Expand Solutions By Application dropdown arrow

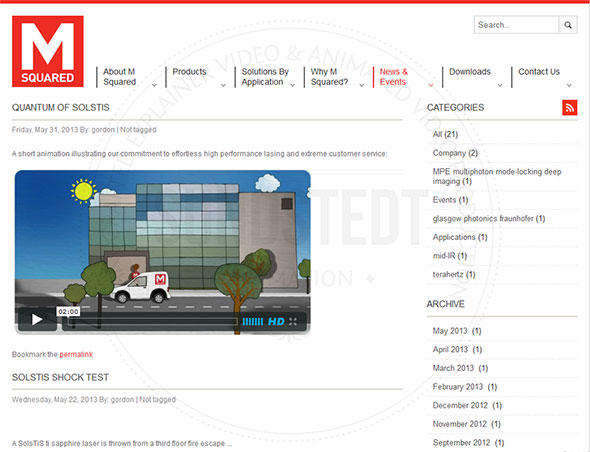(x=292, y=85)
